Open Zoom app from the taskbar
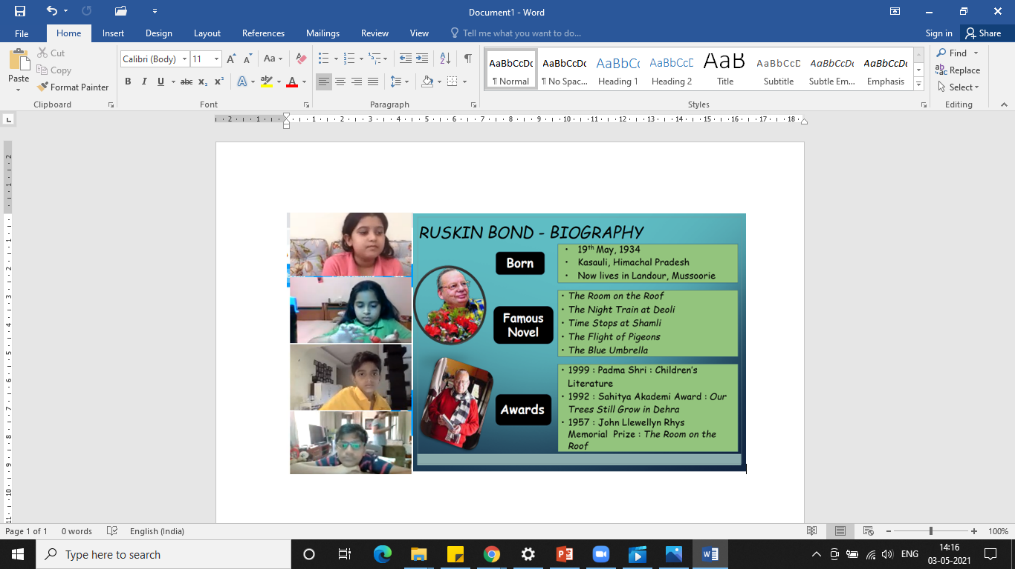Screen dimensions: 1015x569 tap(601, 554)
